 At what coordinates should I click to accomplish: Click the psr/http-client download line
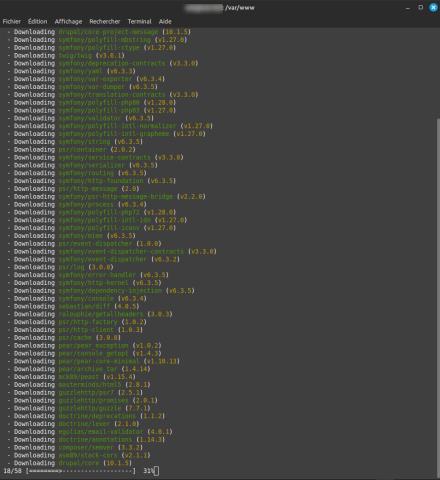(x=75, y=330)
